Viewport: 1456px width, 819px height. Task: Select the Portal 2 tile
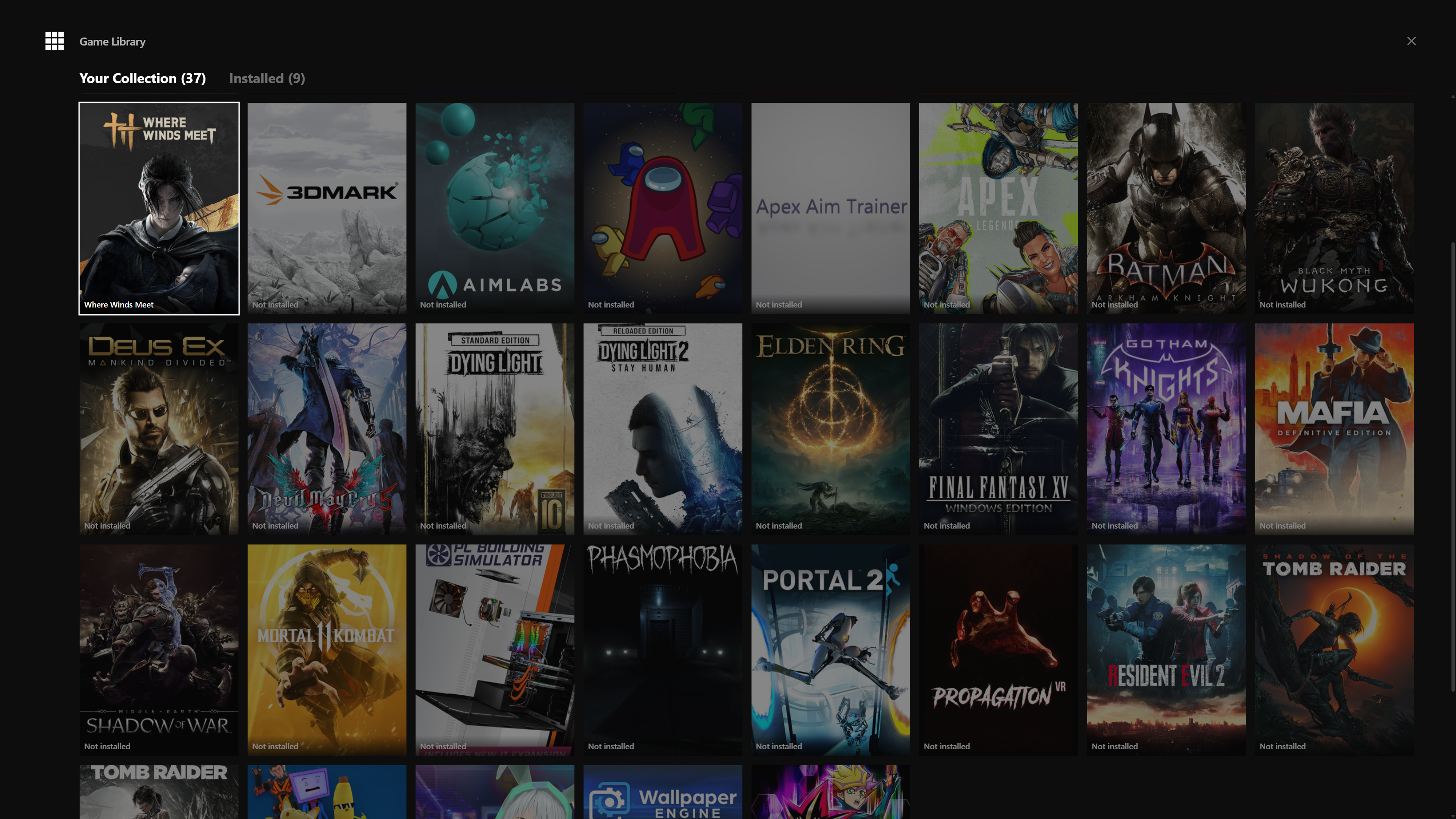coord(830,650)
